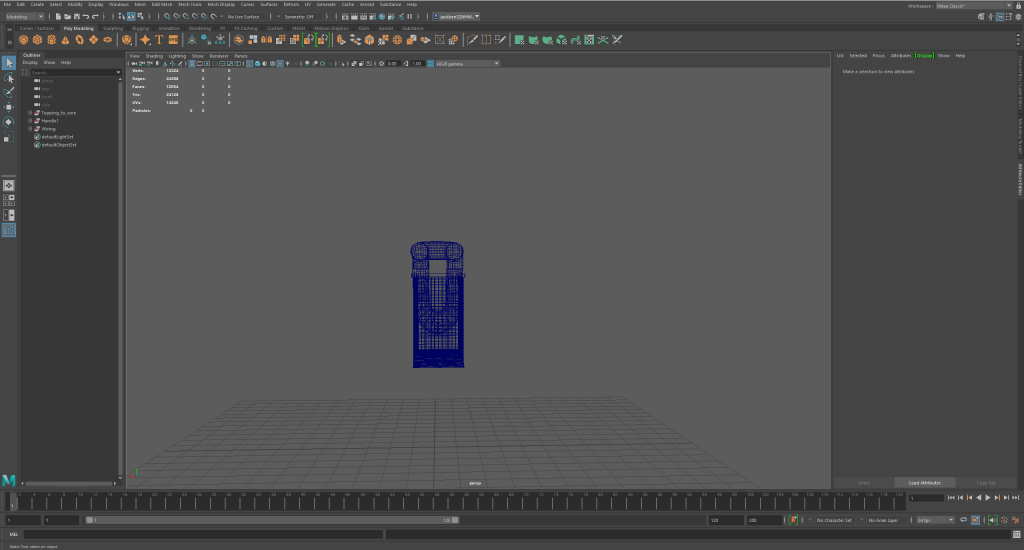
Task: Switch to the Sculpting shelf tab
Action: [112, 28]
